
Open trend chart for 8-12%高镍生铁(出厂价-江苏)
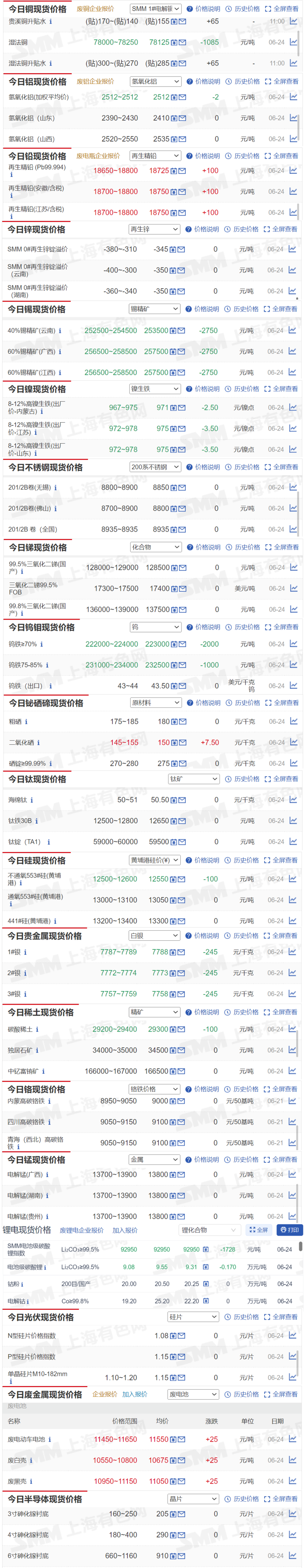(x=294, y=428)
